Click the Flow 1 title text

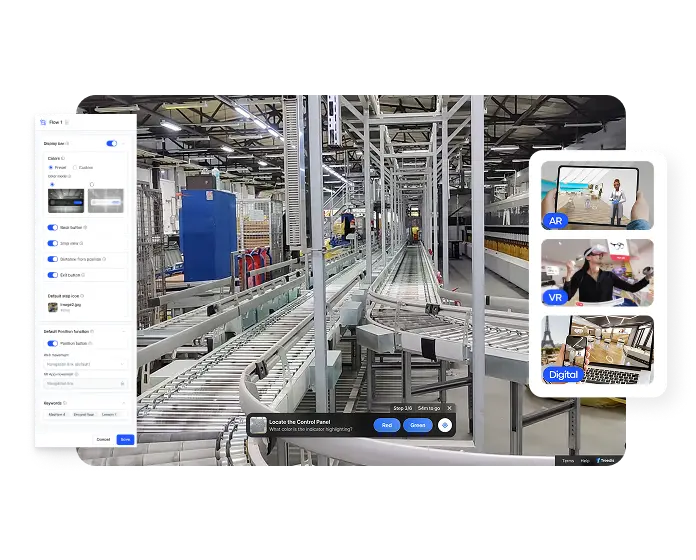point(55,122)
